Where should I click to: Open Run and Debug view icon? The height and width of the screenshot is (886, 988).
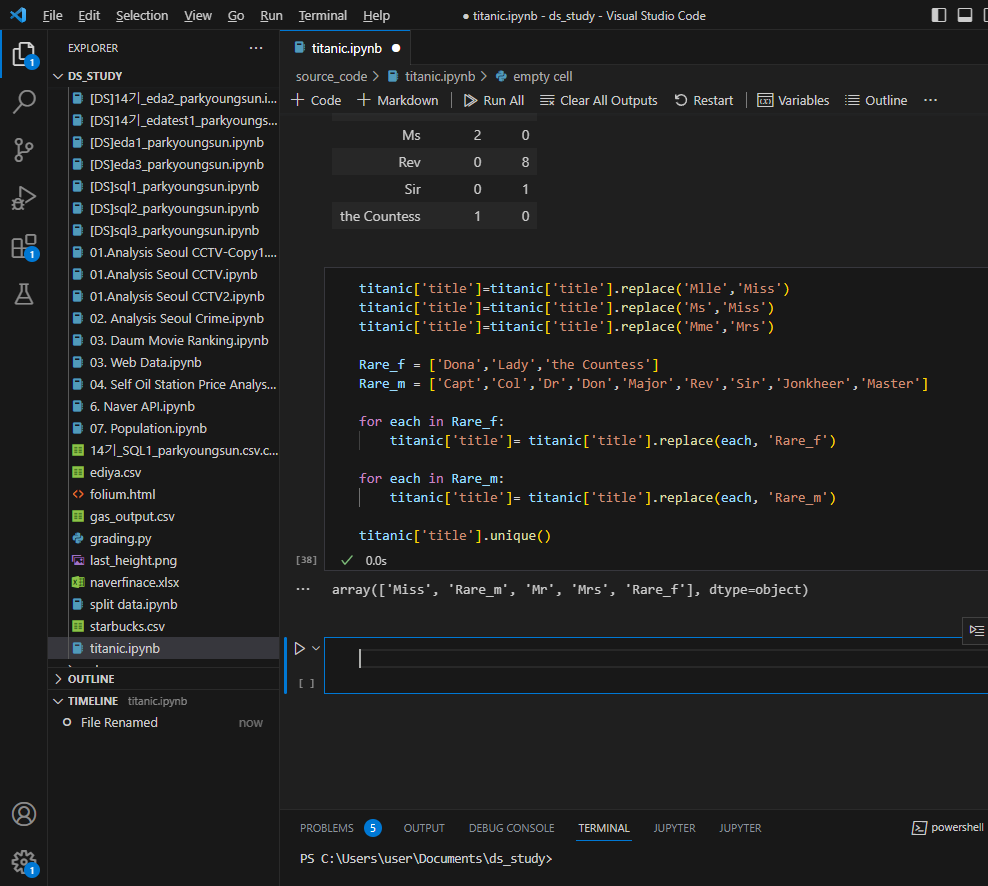click(x=24, y=198)
